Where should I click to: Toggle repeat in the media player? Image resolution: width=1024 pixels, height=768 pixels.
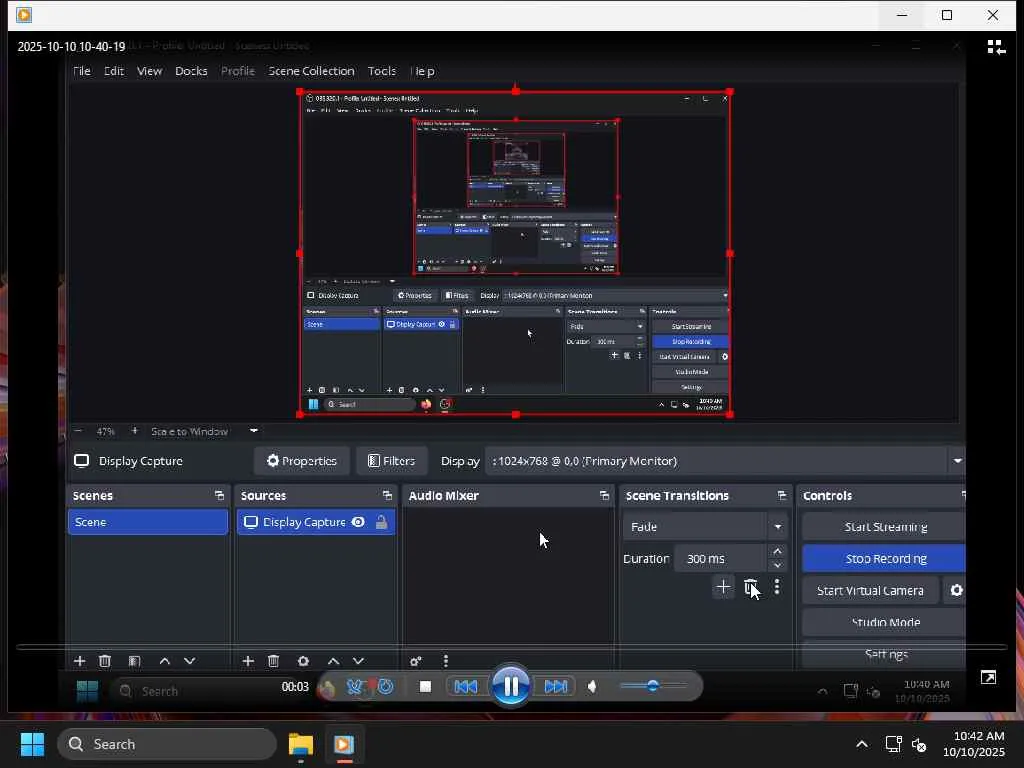coord(385,686)
